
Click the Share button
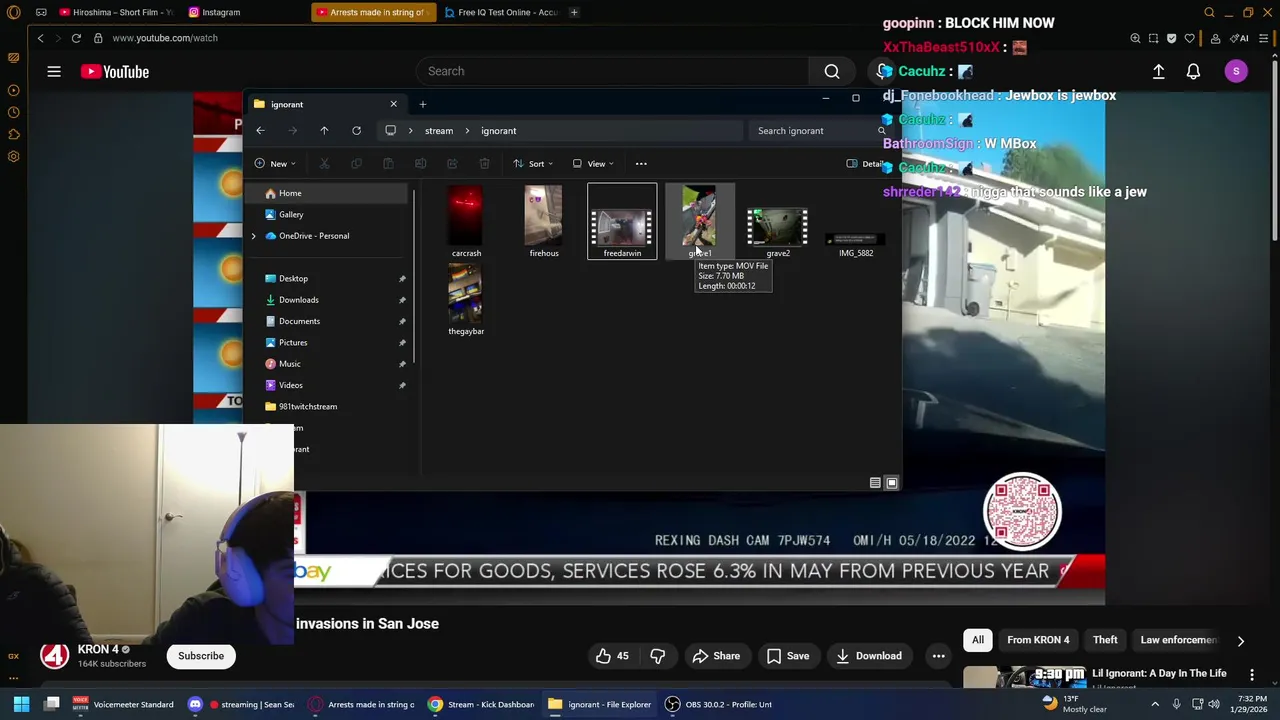[716, 656]
